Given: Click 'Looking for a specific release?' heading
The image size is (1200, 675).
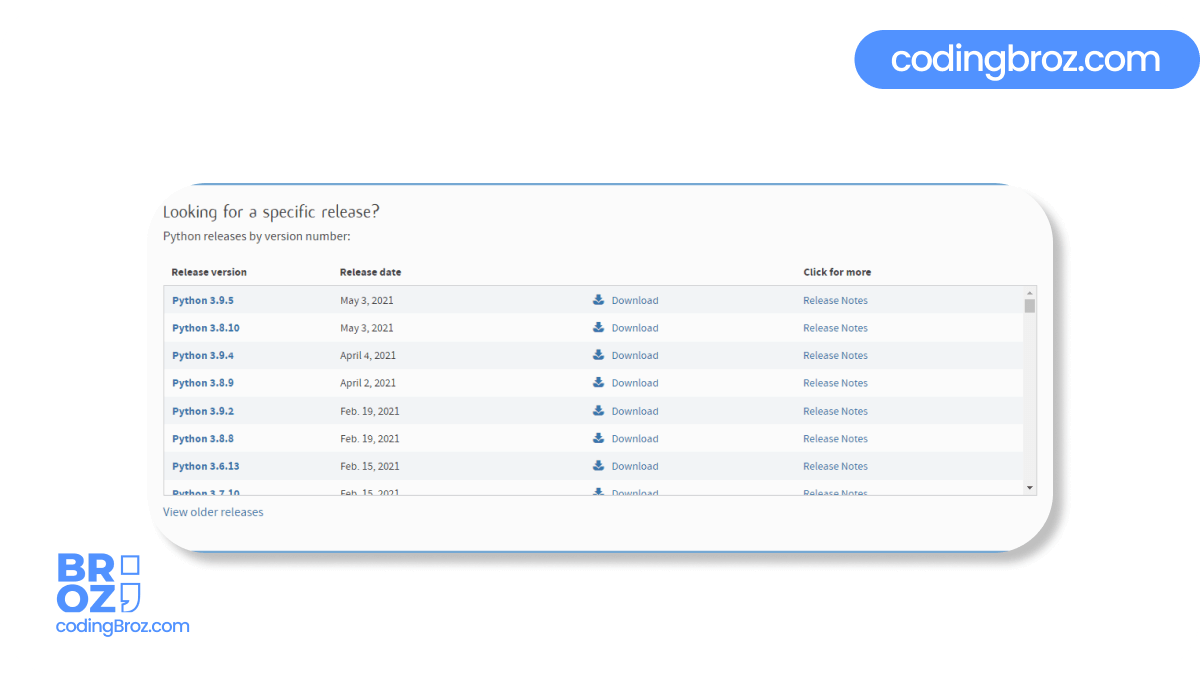Looking at the screenshot, I should [x=271, y=212].
